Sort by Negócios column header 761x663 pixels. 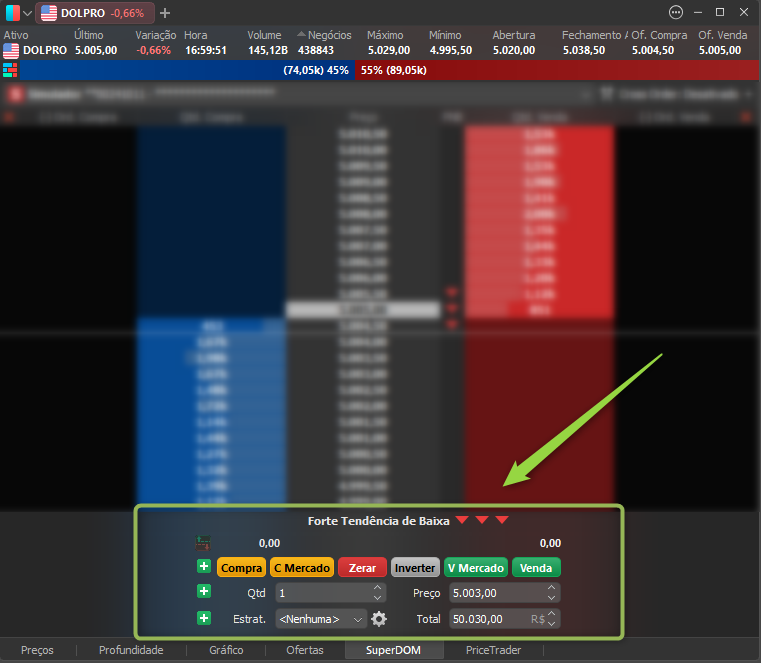coord(330,35)
